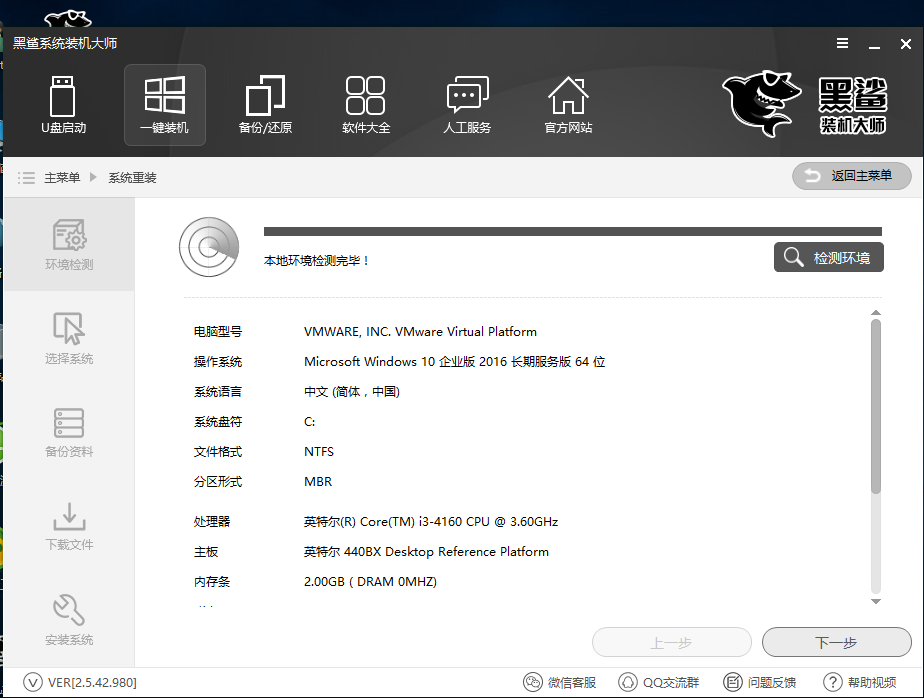Click the scroll down arrow of info list

click(876, 601)
